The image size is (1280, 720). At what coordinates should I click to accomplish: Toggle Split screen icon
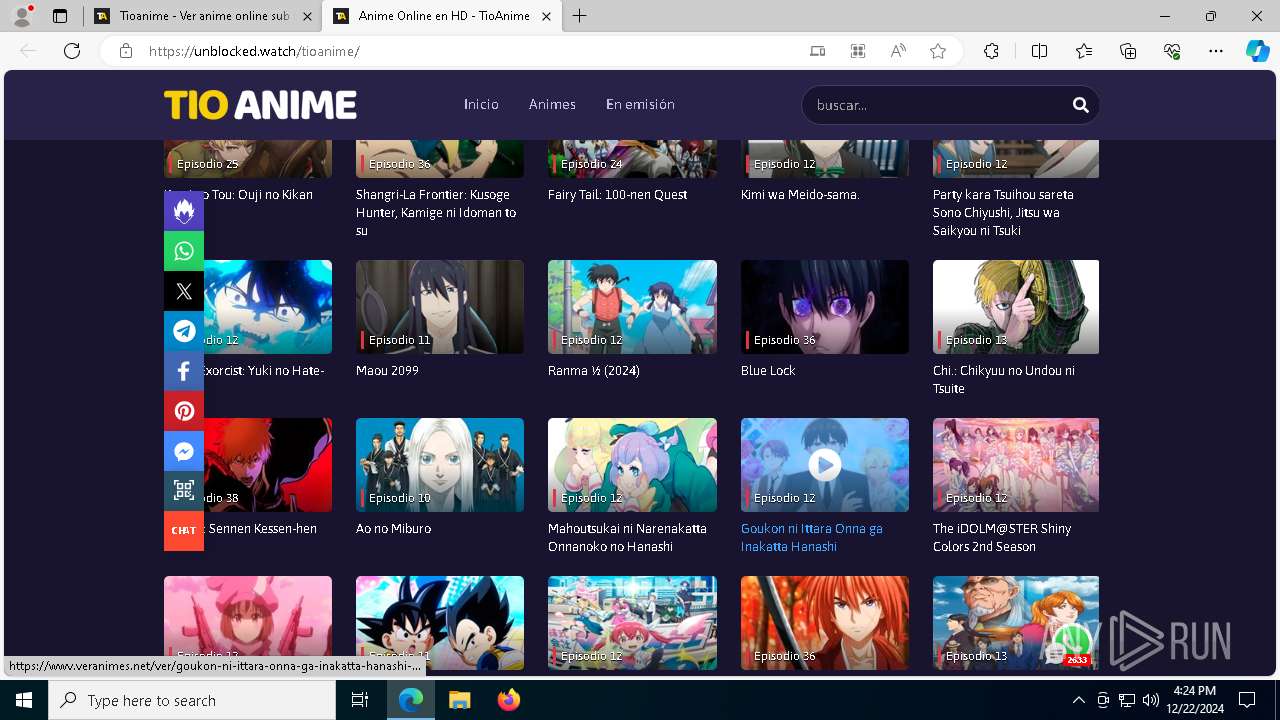tap(1039, 51)
